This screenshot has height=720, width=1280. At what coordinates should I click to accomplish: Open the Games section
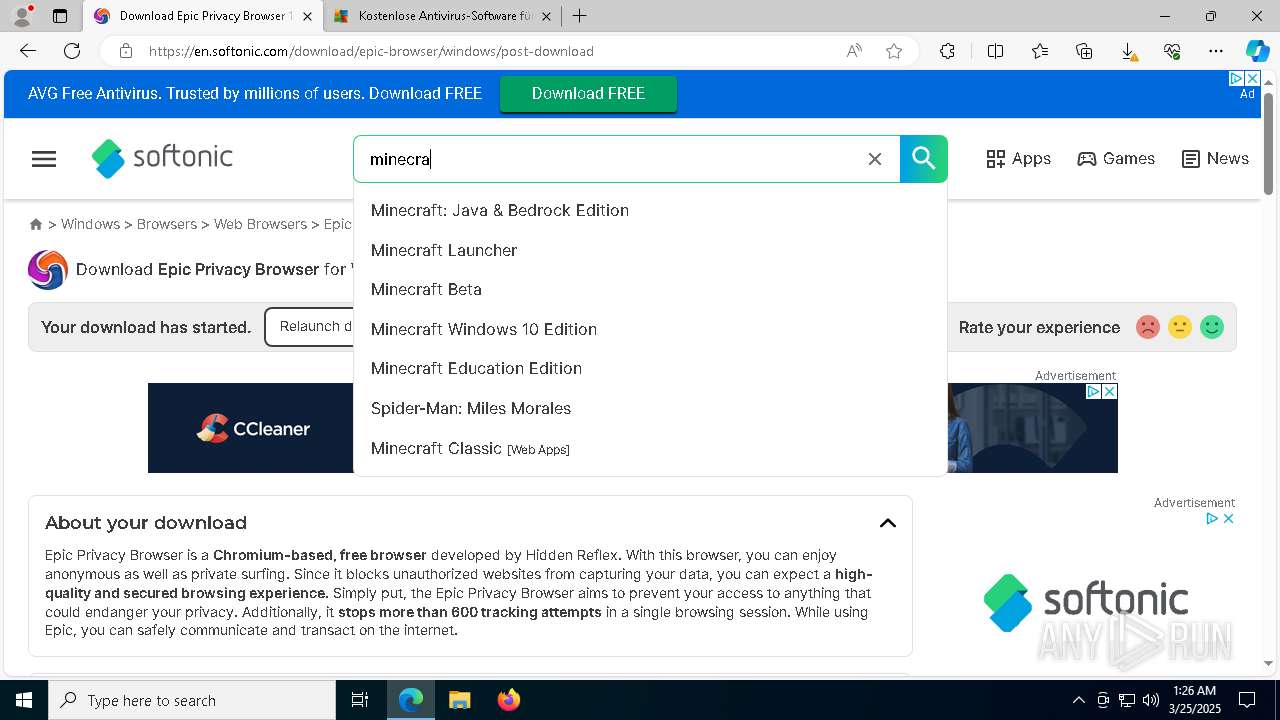[1116, 159]
